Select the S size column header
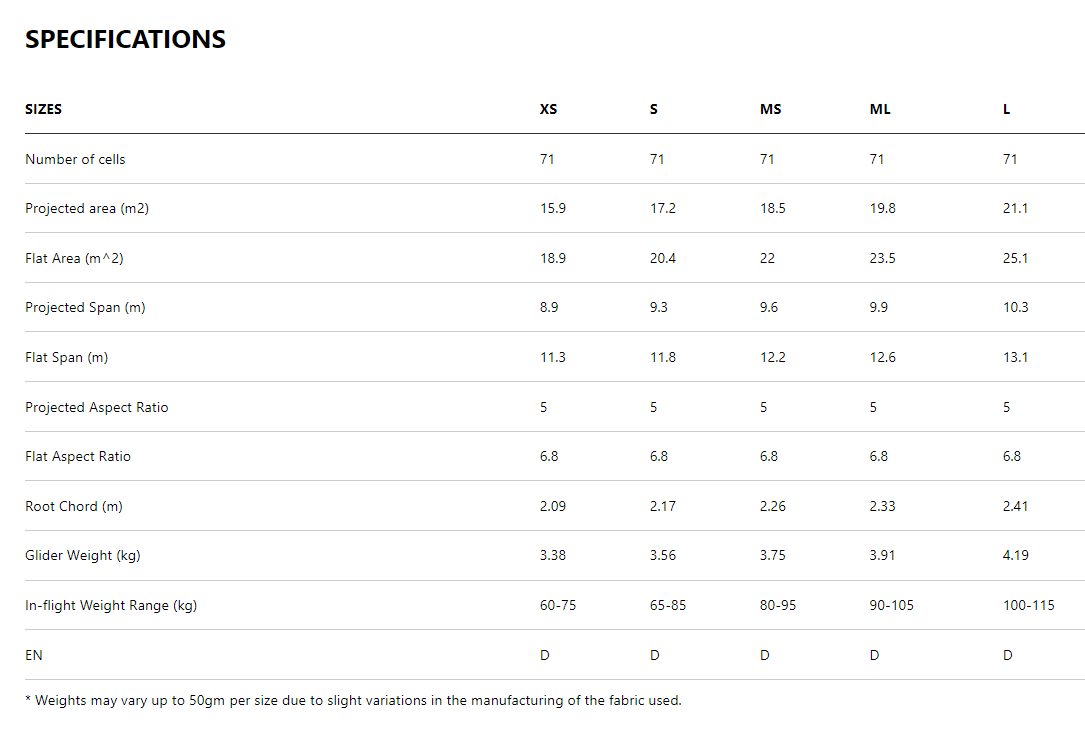The height and width of the screenshot is (739, 1085). point(654,109)
